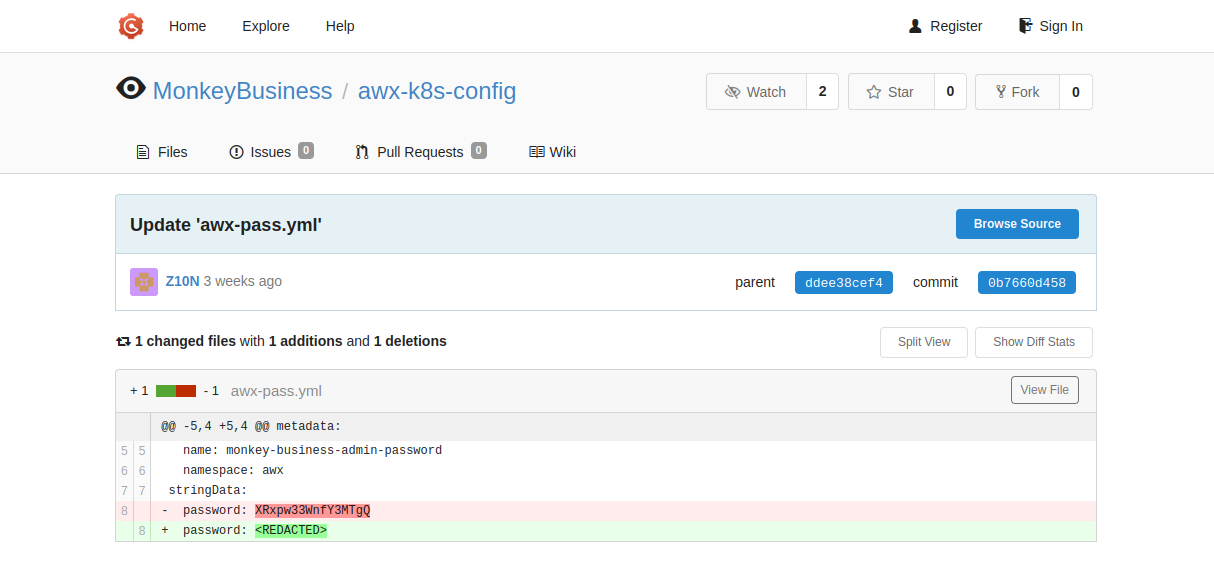Viewport: 1214px width, 587px height.
Task: Click the red-green diff stats bar
Action: (x=176, y=390)
